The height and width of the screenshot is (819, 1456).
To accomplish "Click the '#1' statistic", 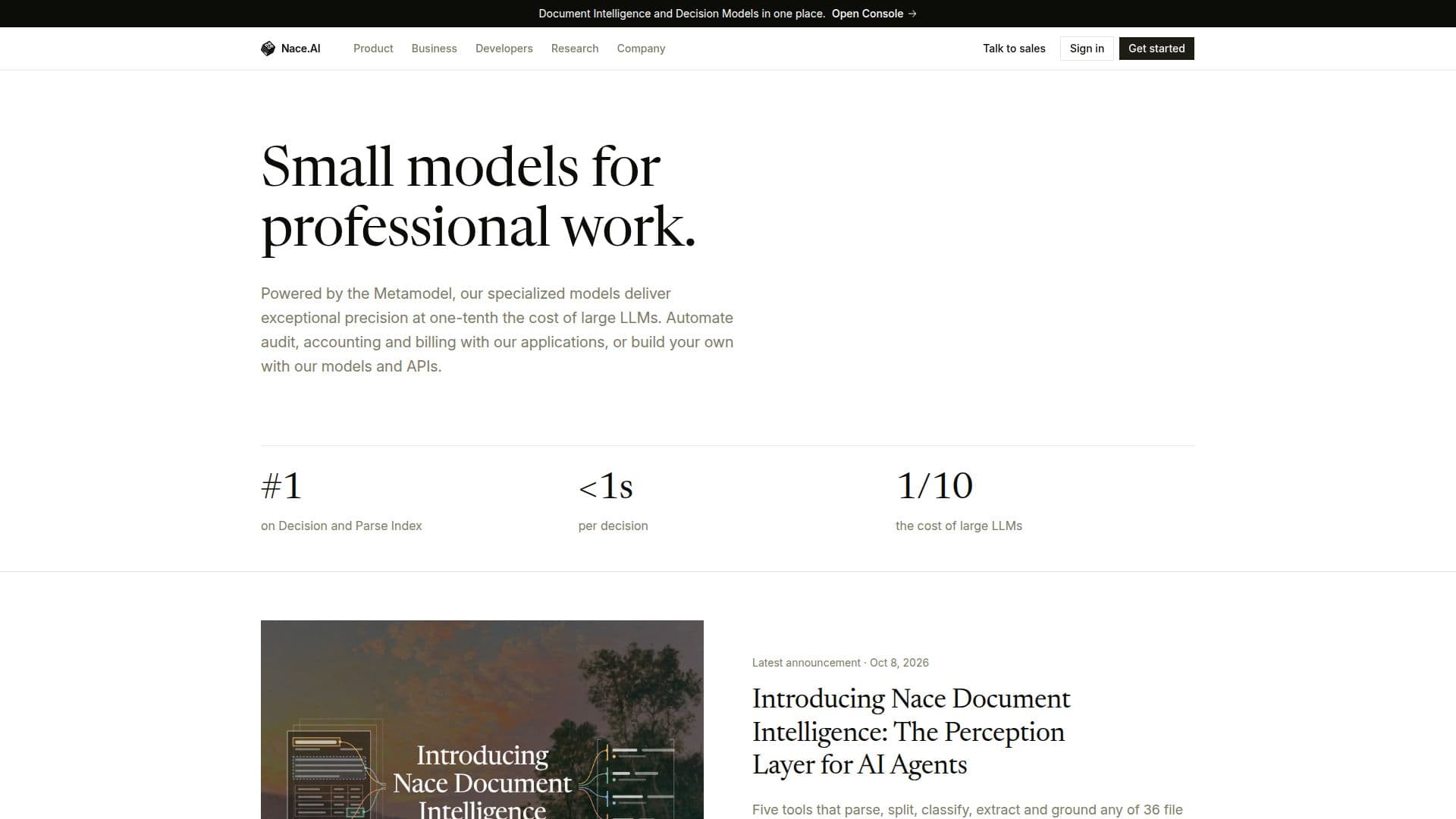I will pos(281,486).
